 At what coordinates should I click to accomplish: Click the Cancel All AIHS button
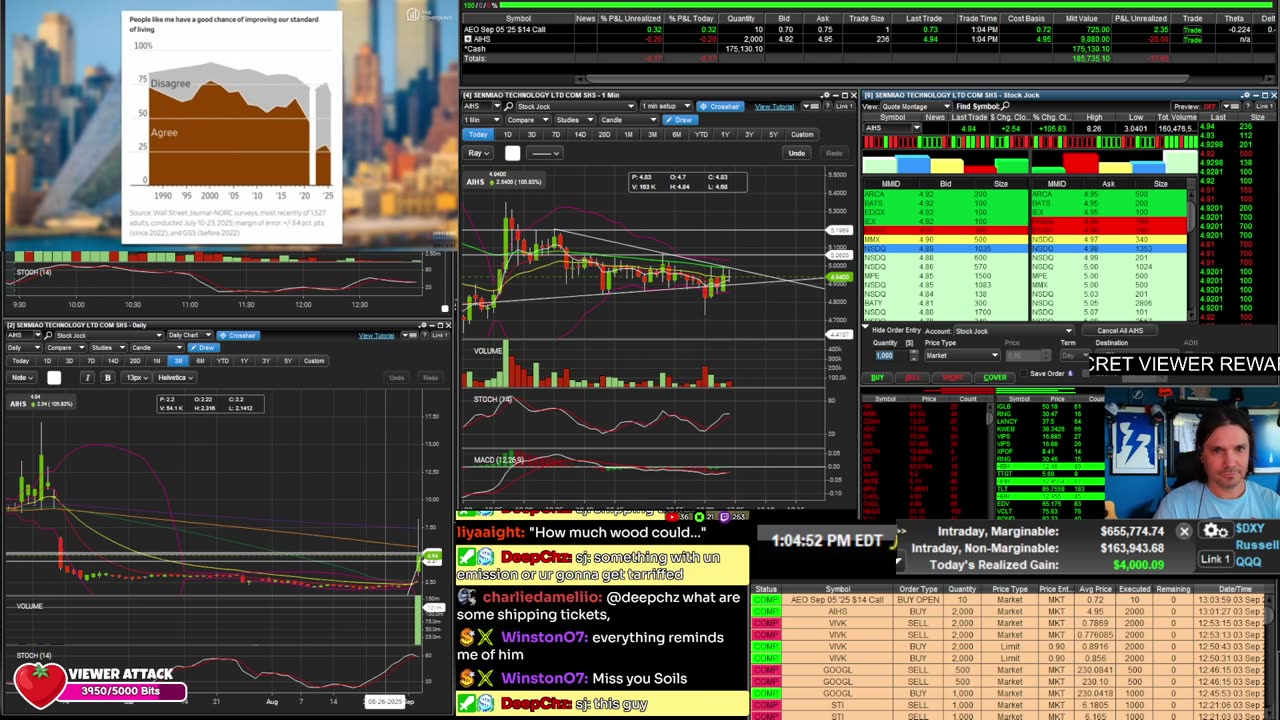coord(1119,330)
